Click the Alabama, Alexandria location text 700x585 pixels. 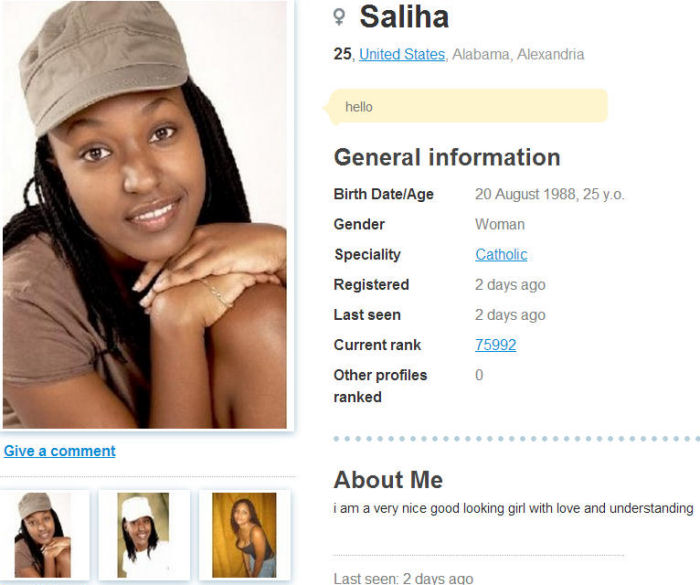[518, 54]
